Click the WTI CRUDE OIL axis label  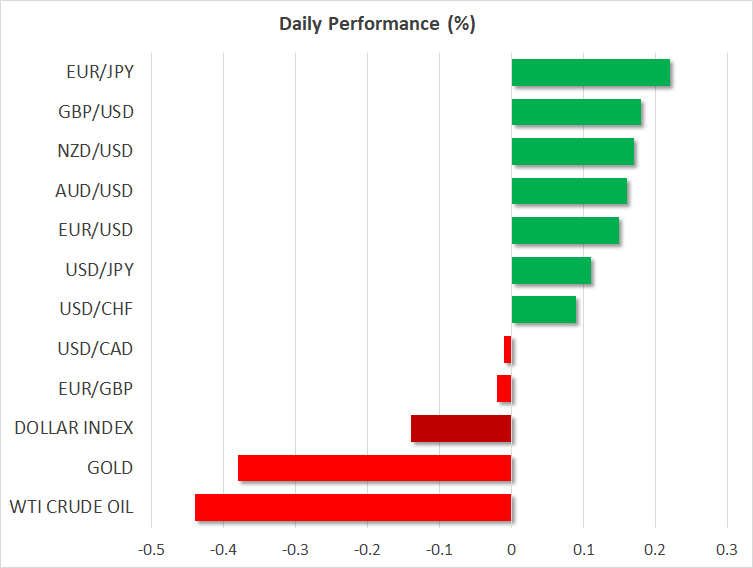[x=73, y=507]
